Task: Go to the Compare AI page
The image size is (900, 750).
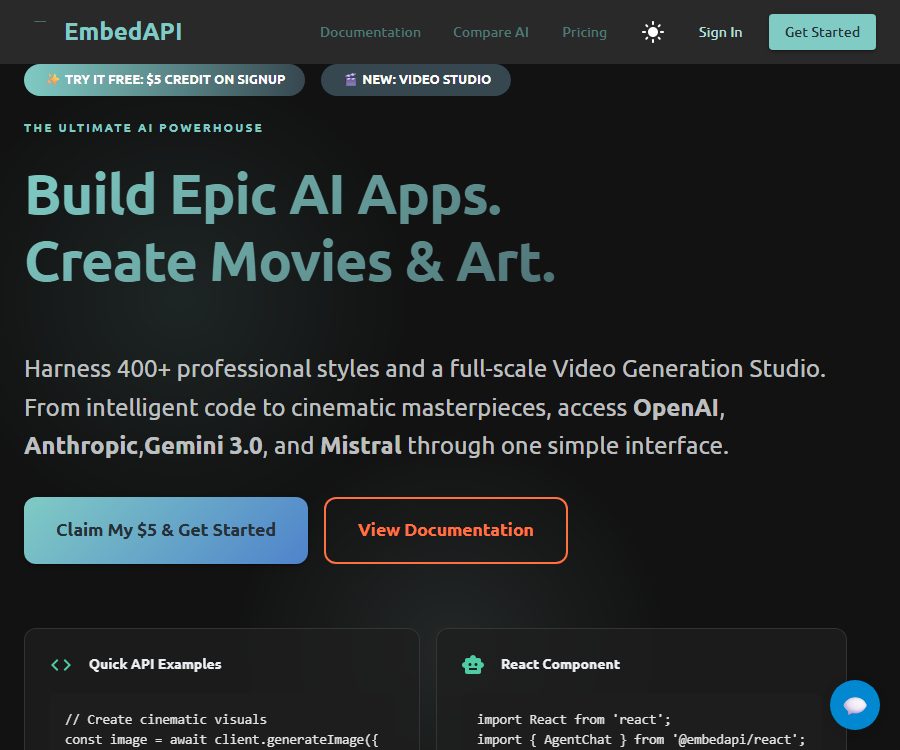Action: 491,32
